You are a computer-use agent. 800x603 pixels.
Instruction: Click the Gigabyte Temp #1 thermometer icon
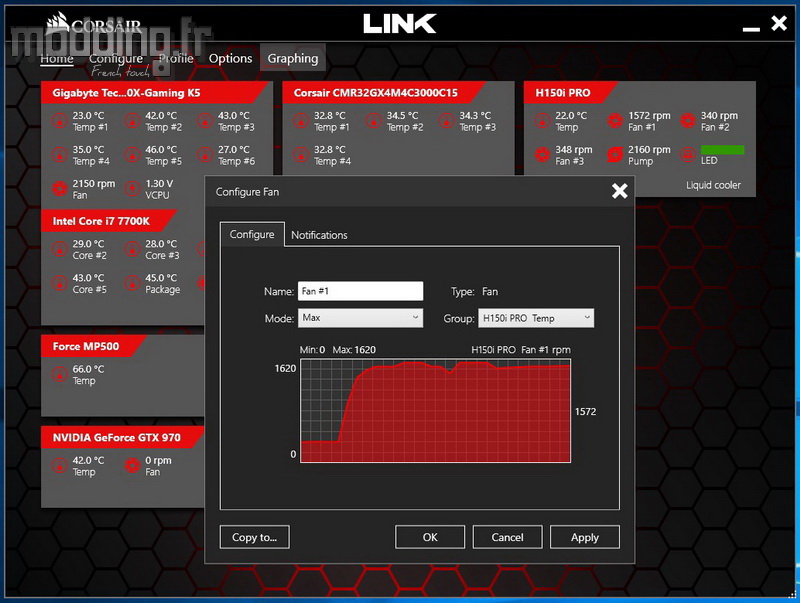click(60, 121)
